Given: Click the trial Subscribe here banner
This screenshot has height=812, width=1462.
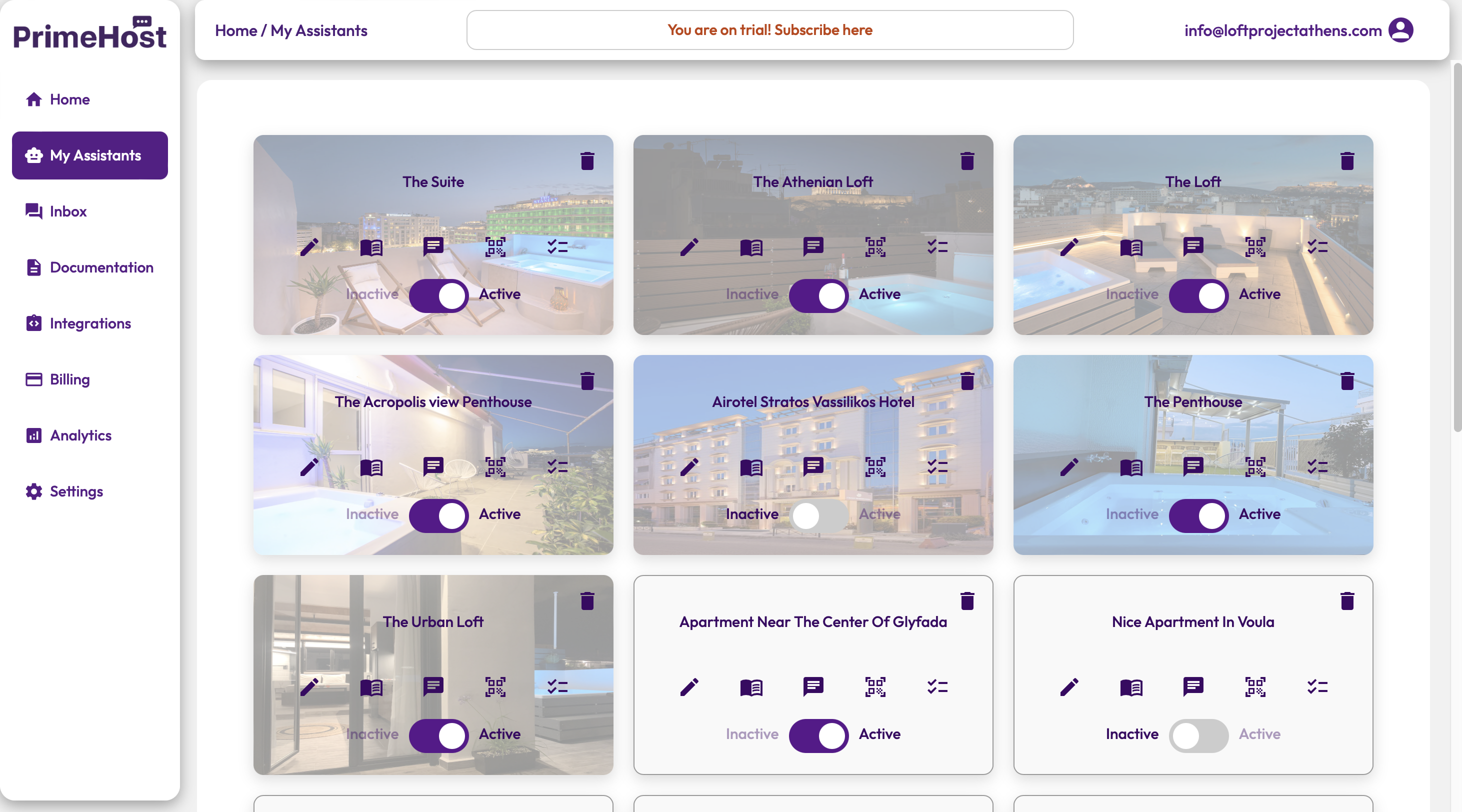Looking at the screenshot, I should (769, 30).
